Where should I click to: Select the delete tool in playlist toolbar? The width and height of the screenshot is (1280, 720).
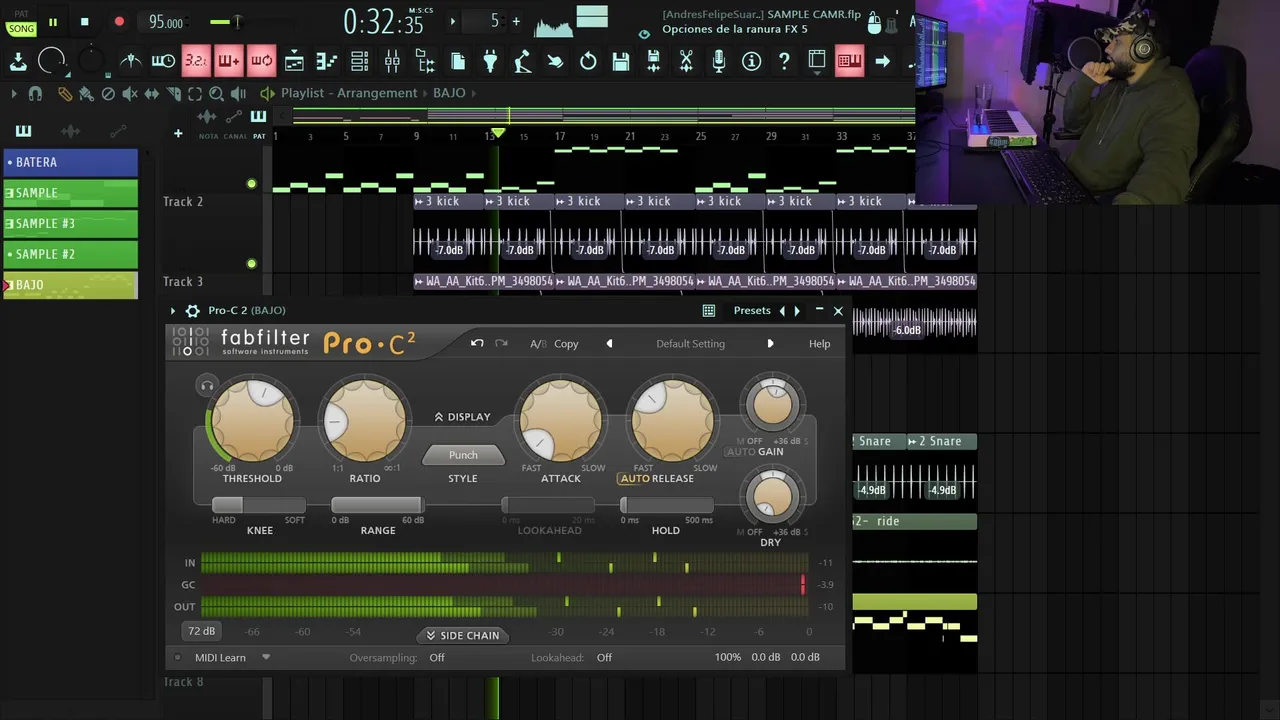[108, 94]
